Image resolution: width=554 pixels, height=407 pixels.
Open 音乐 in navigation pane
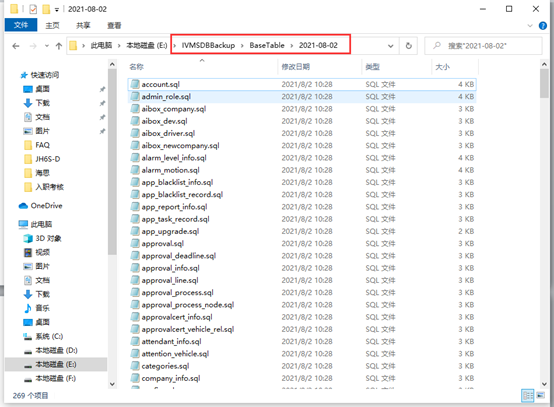[42, 308]
